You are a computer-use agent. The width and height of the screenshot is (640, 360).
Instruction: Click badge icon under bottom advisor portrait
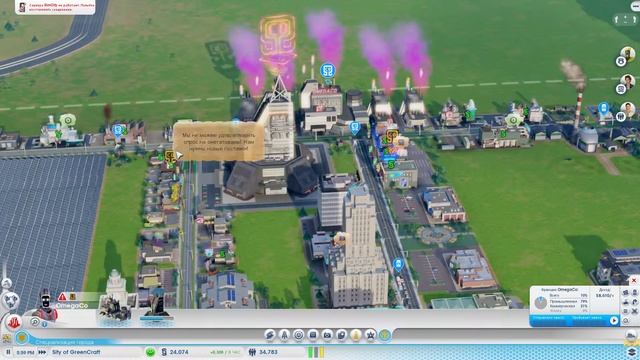(621, 117)
